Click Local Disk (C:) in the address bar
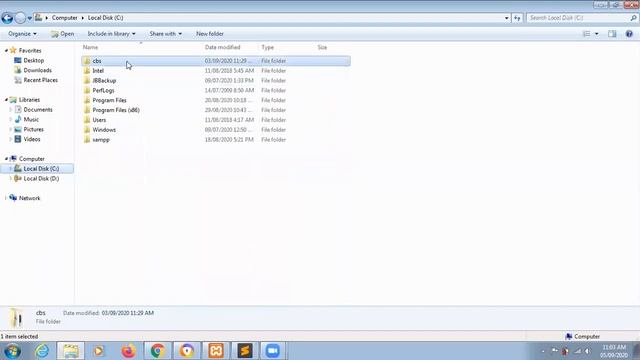 [x=105, y=18]
